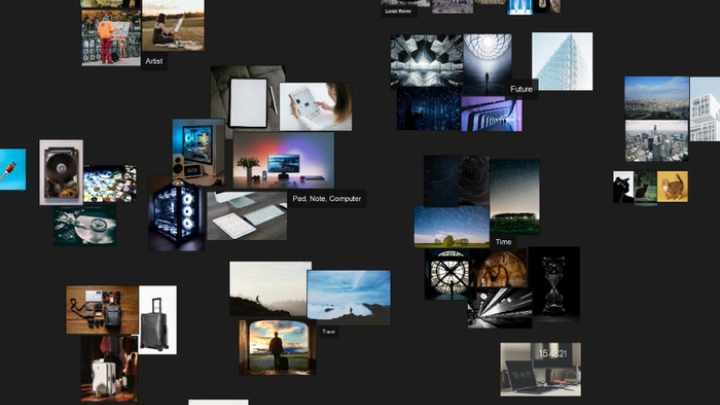
Task: Select person under circular skylight photo
Action: 487,64
